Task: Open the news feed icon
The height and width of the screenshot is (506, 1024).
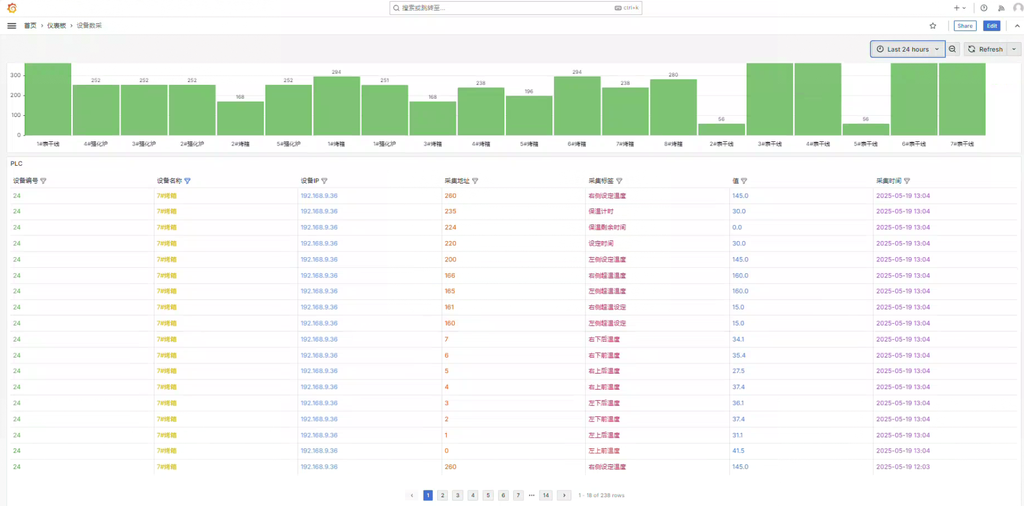Action: [x=1001, y=8]
